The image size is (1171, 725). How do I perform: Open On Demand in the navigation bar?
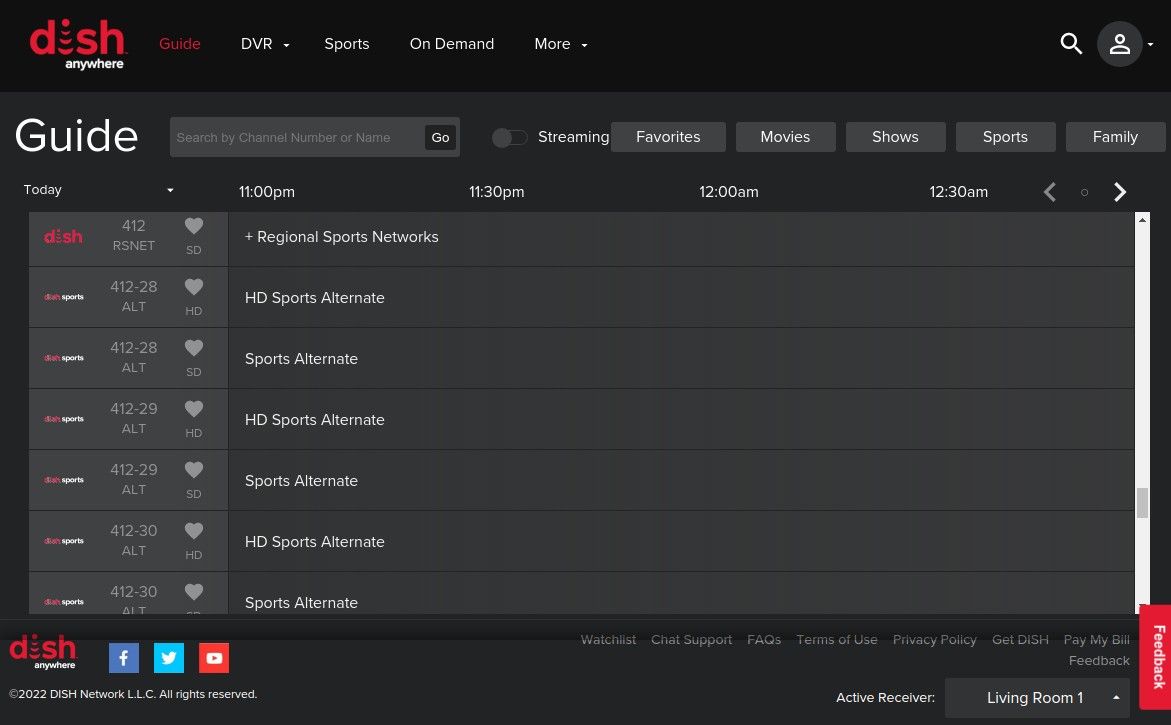pyautogui.click(x=452, y=44)
